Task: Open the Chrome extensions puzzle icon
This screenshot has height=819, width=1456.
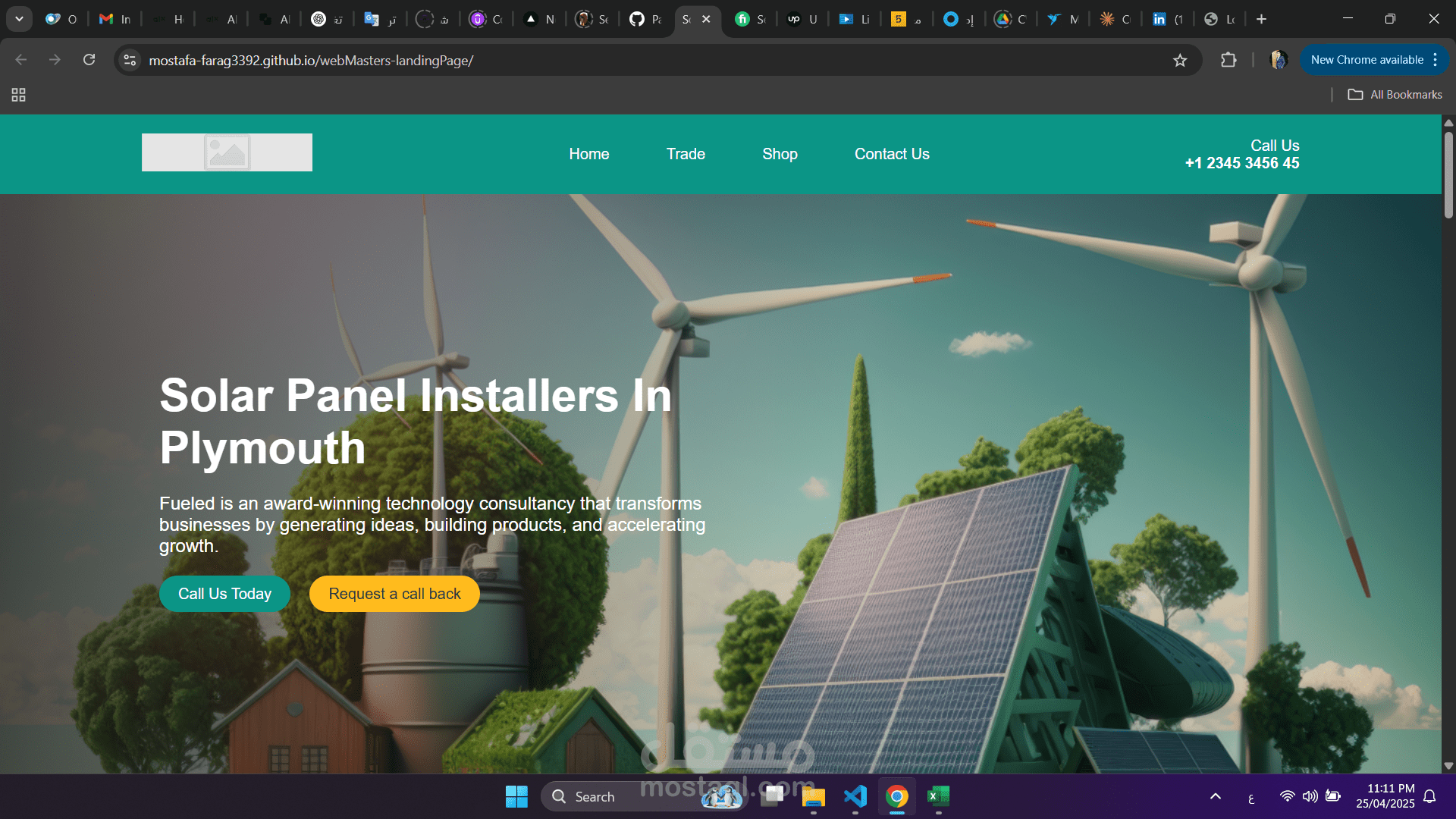Action: [x=1229, y=59]
